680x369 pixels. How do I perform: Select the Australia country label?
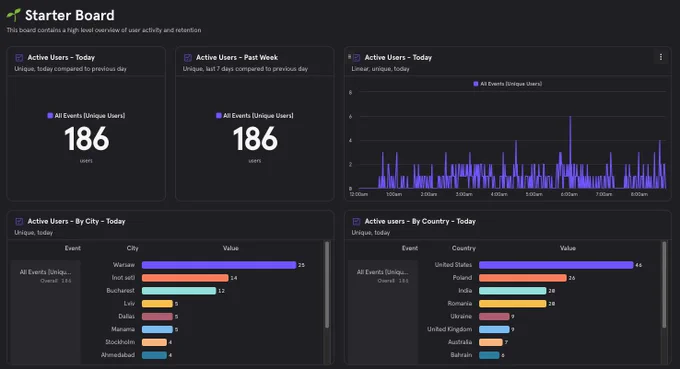click(x=460, y=342)
